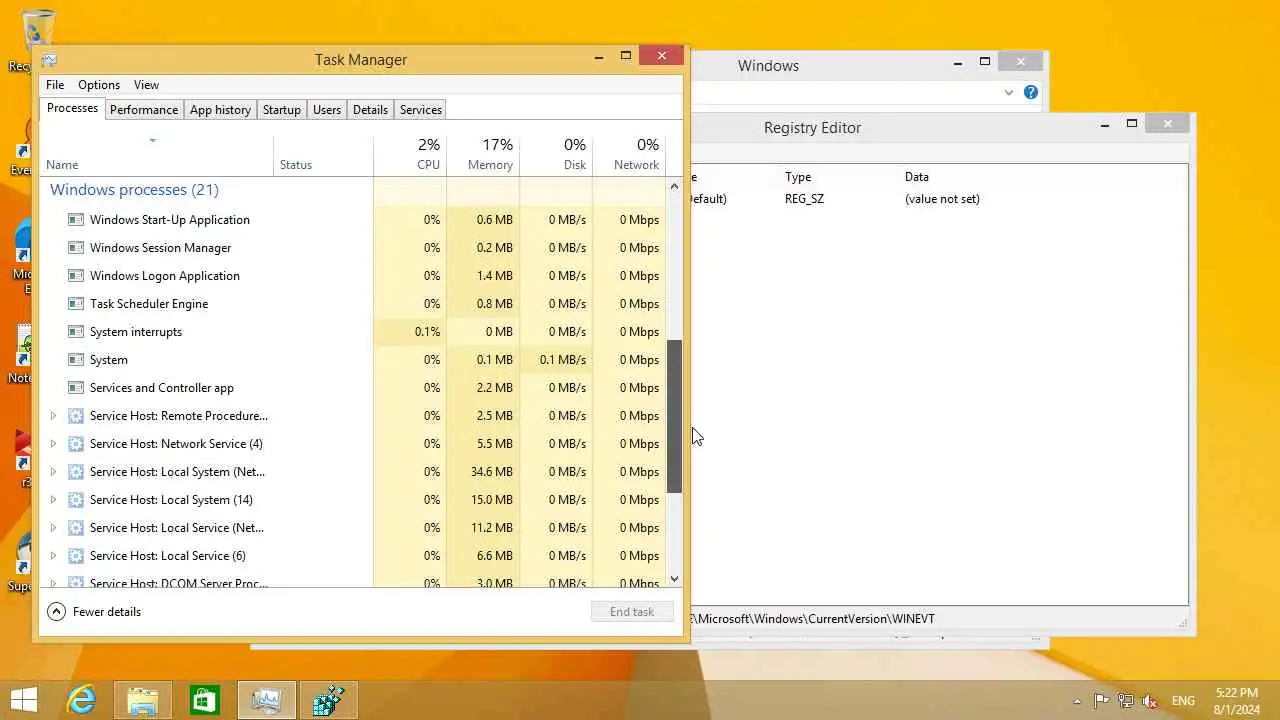Switch to the Users tab

pos(327,110)
